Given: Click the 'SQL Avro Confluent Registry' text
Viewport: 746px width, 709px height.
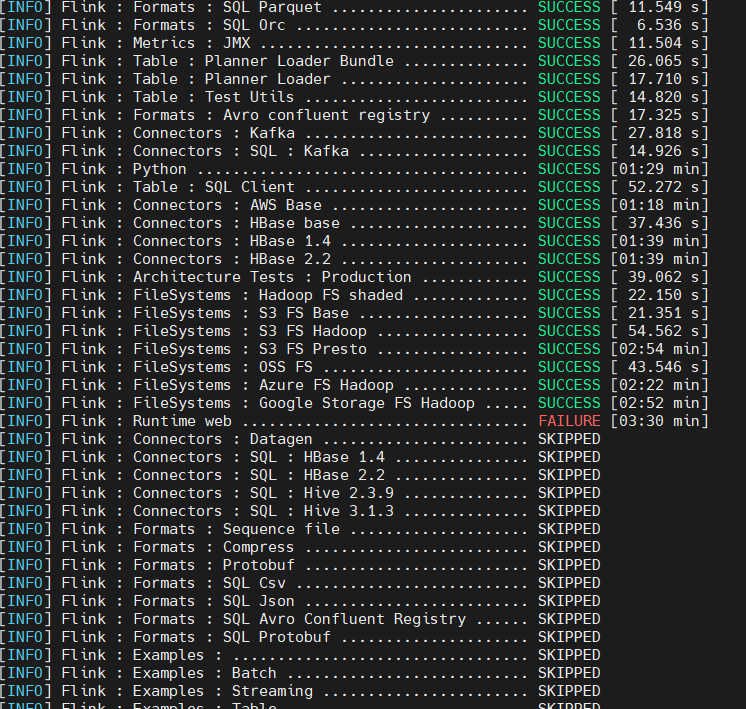Looking at the screenshot, I should click(344, 619).
